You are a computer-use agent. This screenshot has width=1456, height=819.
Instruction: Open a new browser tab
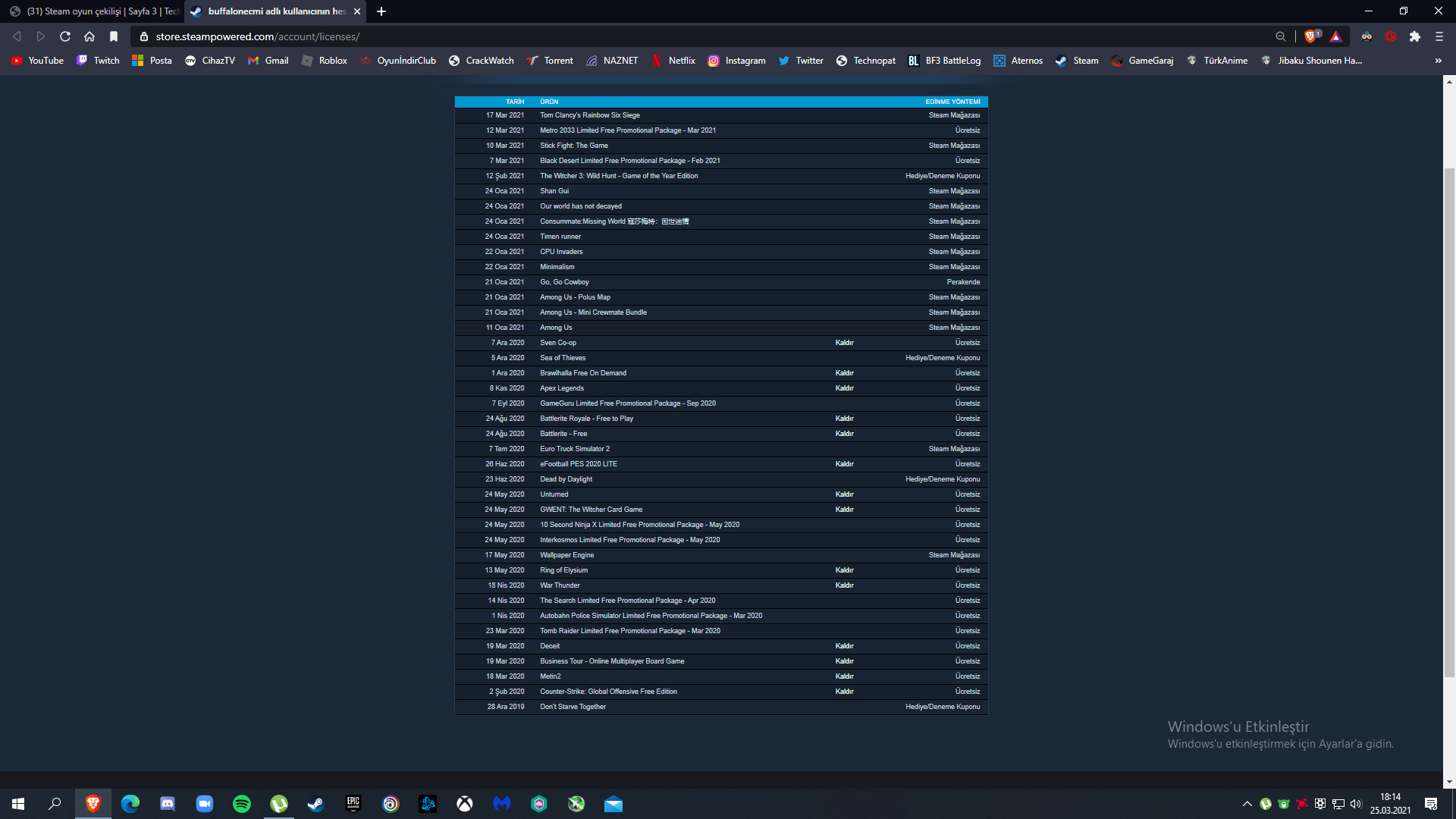click(381, 11)
